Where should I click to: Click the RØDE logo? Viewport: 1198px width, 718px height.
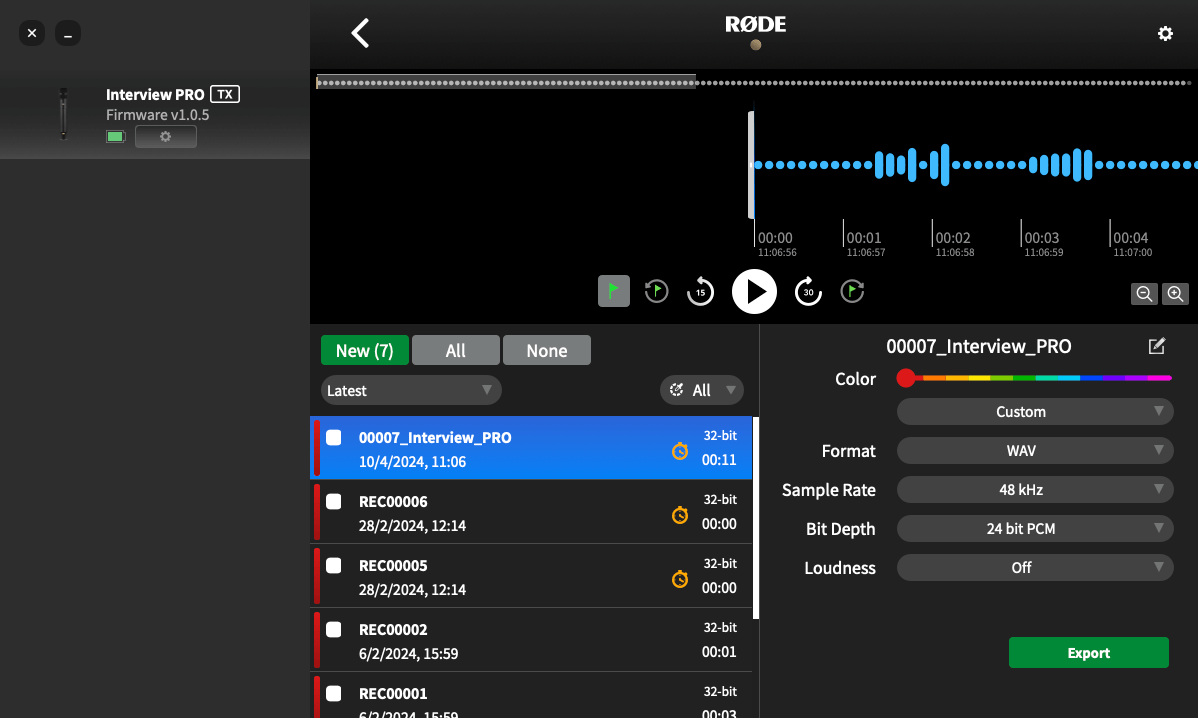coord(755,24)
